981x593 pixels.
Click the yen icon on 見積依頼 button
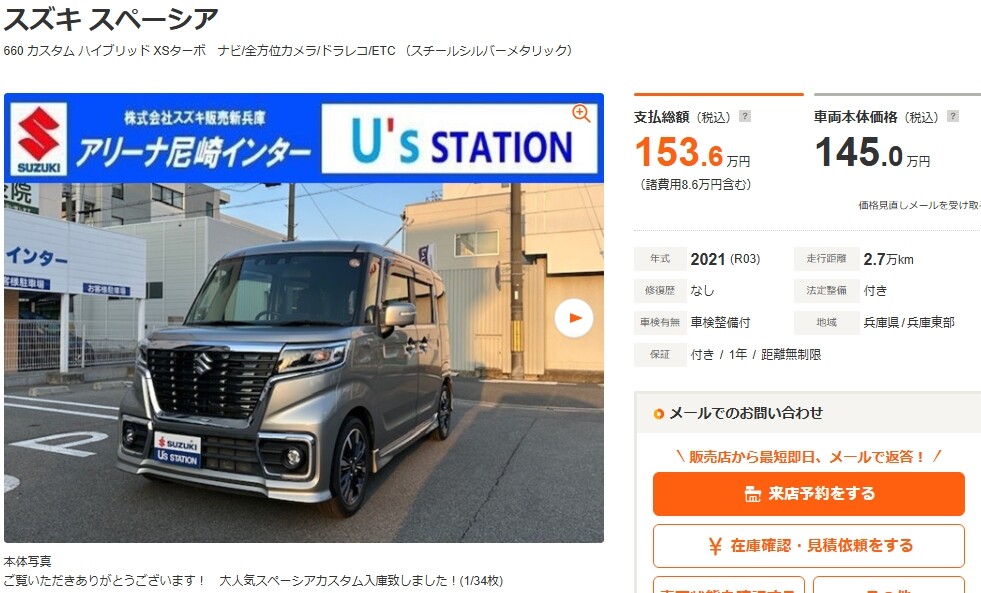click(x=715, y=546)
